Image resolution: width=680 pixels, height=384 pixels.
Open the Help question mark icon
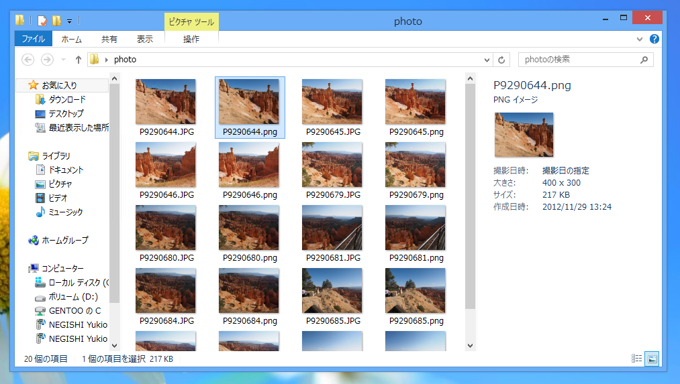(654, 39)
